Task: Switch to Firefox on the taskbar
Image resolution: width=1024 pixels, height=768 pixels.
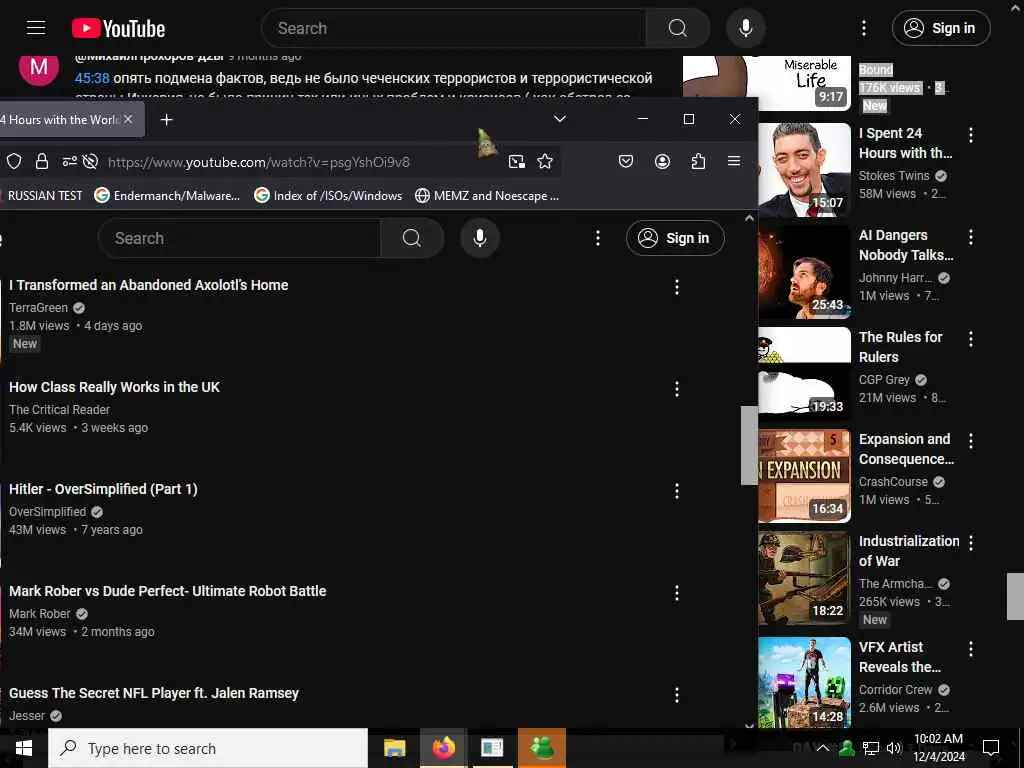Action: (443, 748)
